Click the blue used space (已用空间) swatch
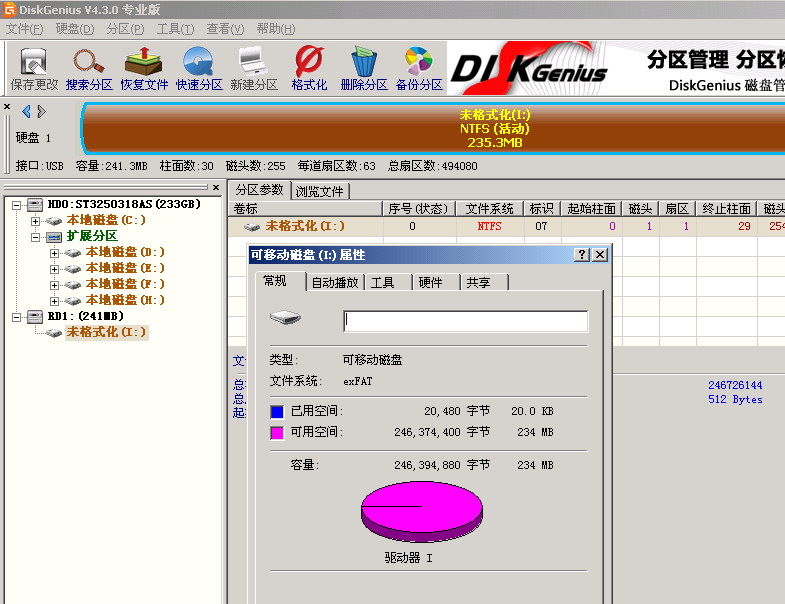Screen dimensions: 785x604 pos(277,412)
